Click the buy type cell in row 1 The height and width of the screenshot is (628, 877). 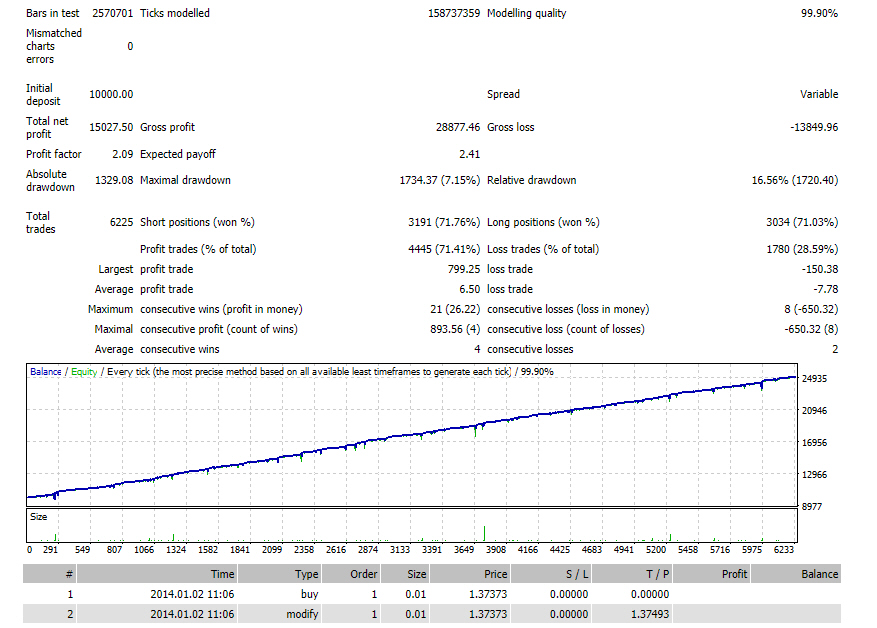coord(309,594)
